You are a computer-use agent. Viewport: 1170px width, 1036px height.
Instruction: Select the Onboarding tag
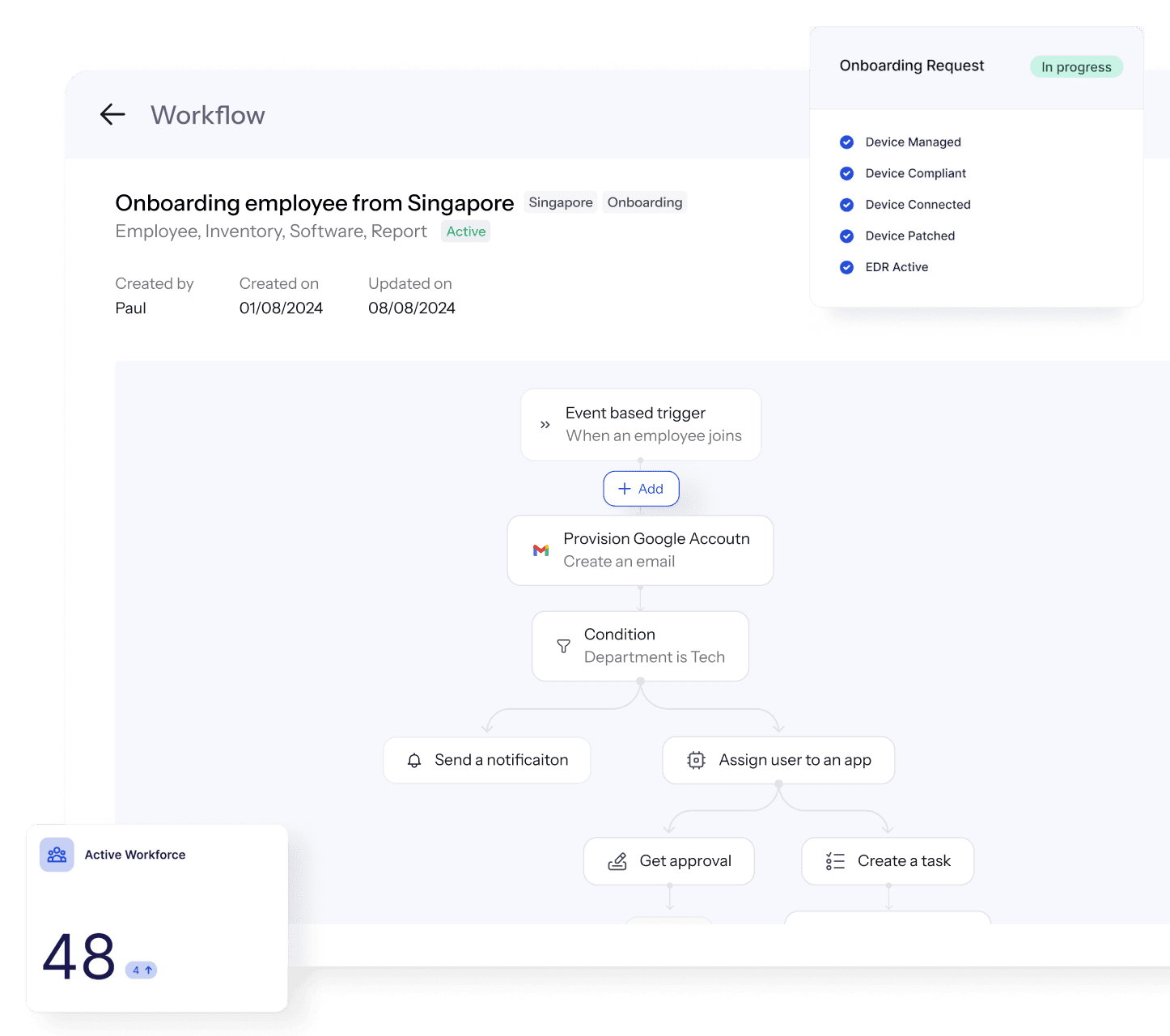(645, 202)
